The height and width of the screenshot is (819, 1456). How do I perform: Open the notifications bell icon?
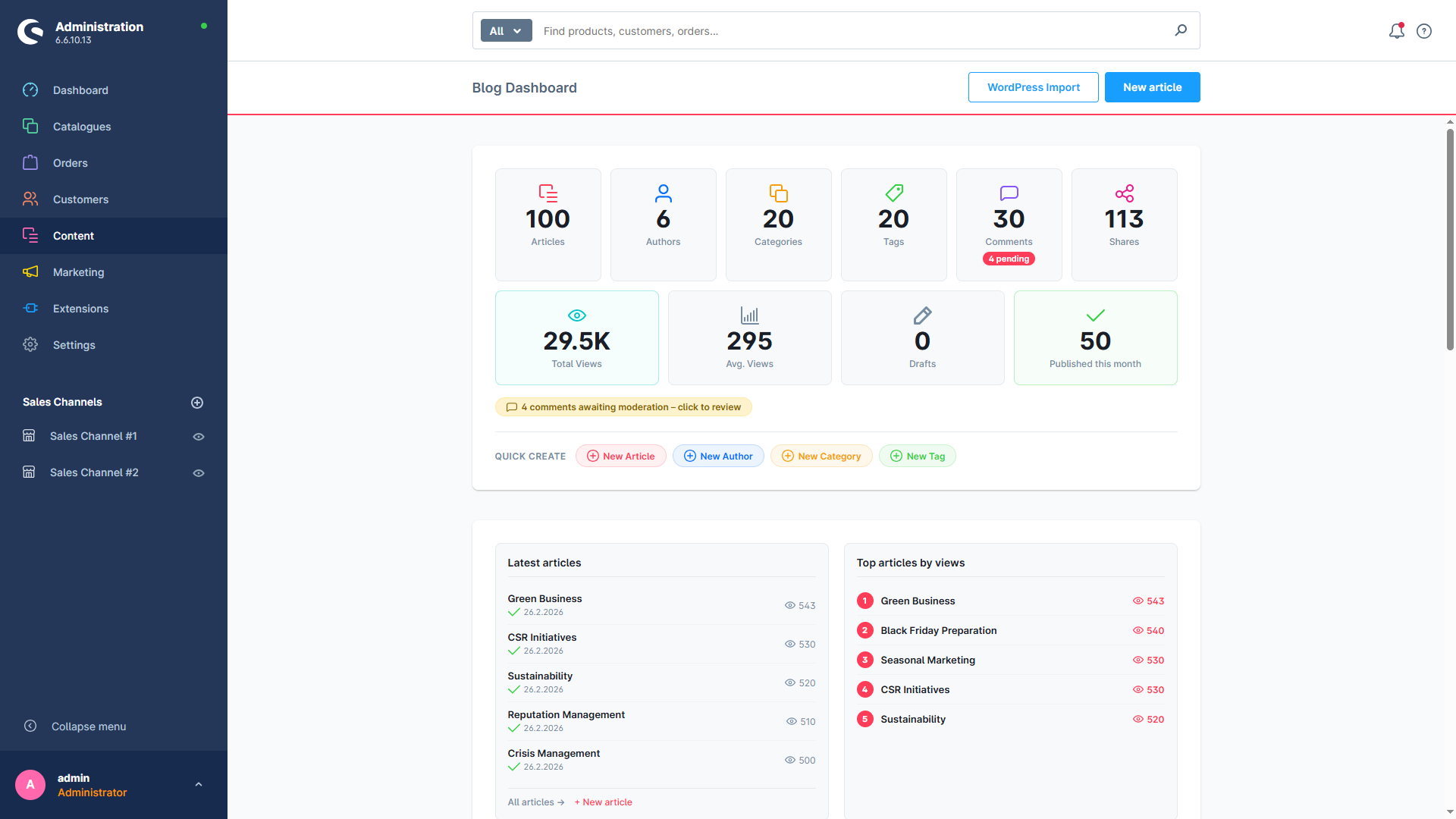(1396, 31)
